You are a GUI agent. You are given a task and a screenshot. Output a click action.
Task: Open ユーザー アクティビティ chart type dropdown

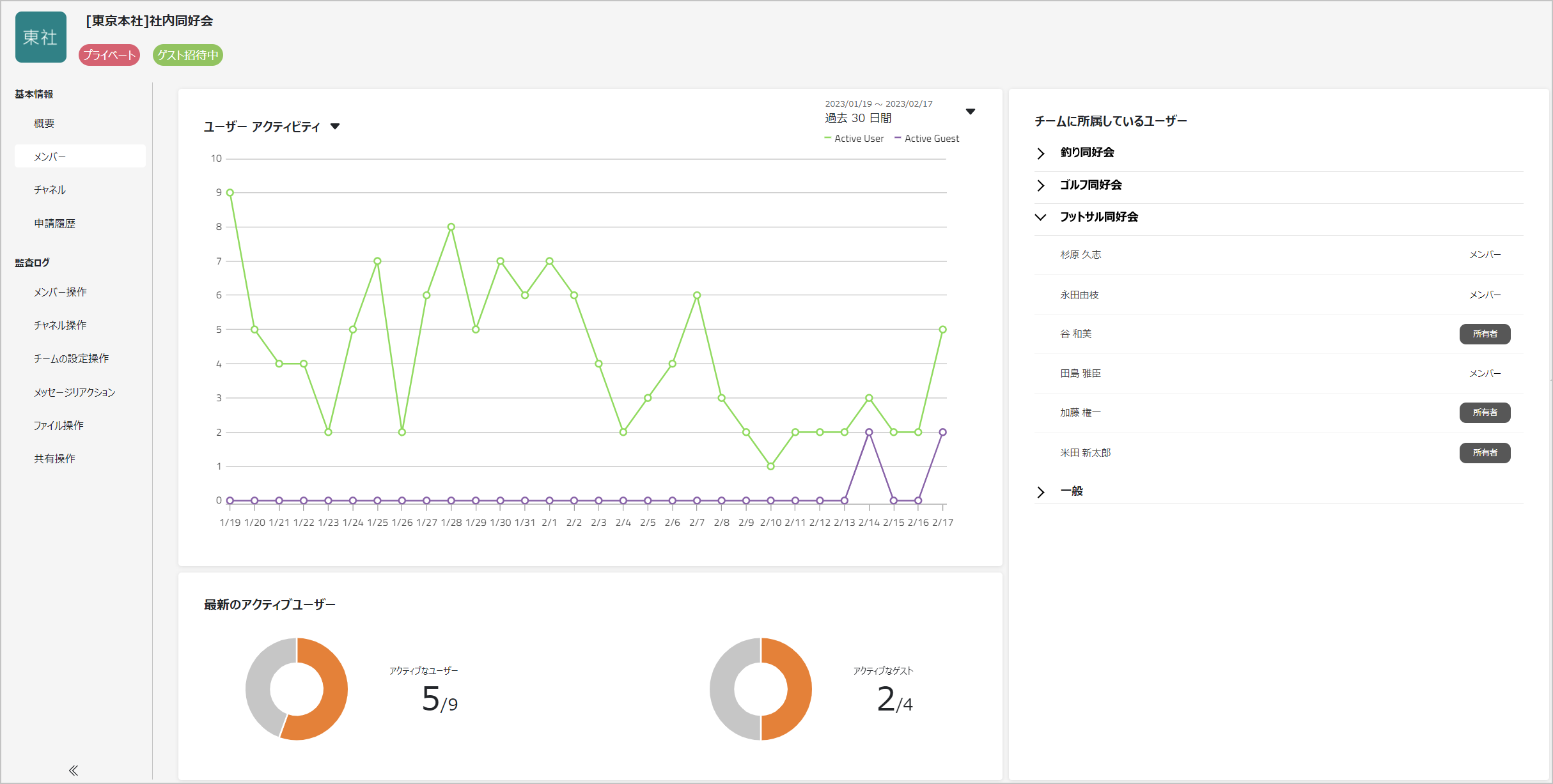[x=334, y=127]
